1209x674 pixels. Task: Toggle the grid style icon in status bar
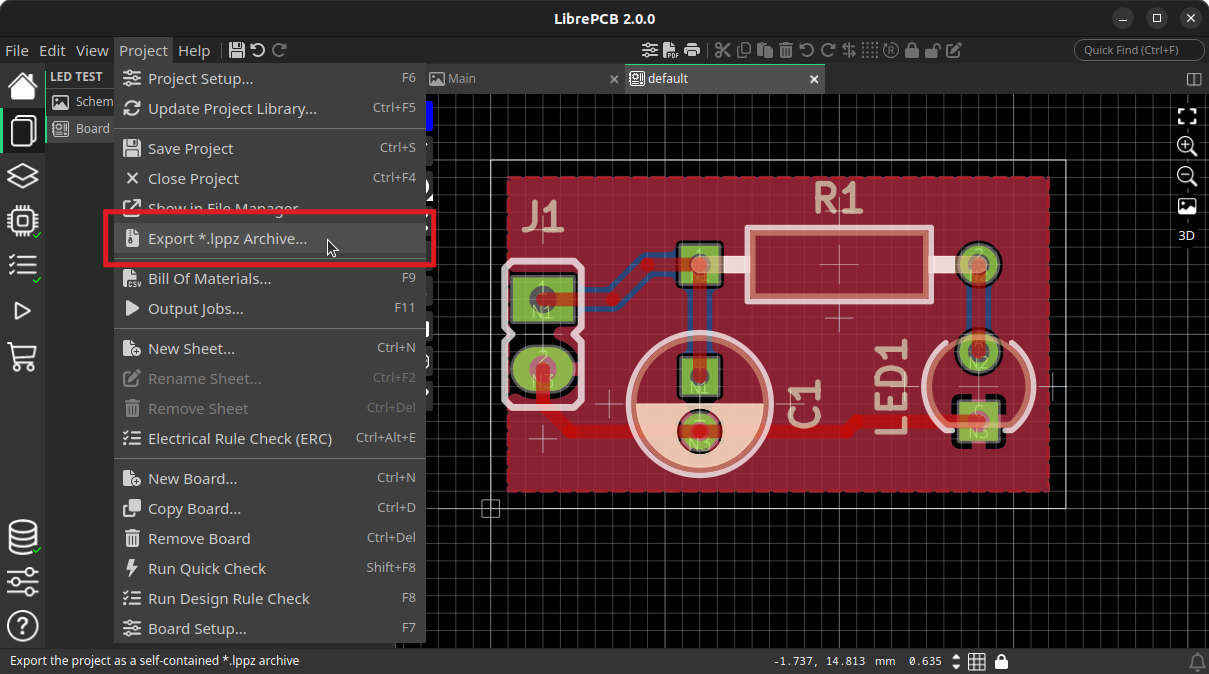click(x=977, y=661)
